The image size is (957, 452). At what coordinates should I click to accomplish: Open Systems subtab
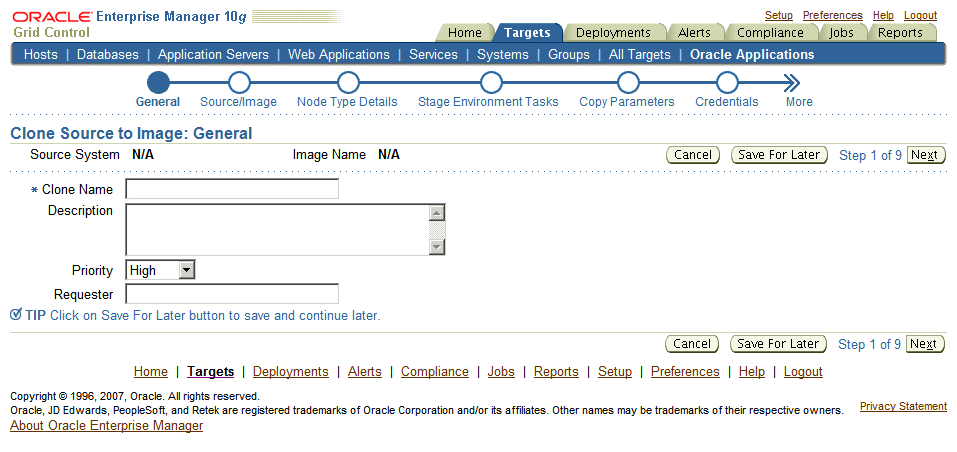tap(503, 54)
